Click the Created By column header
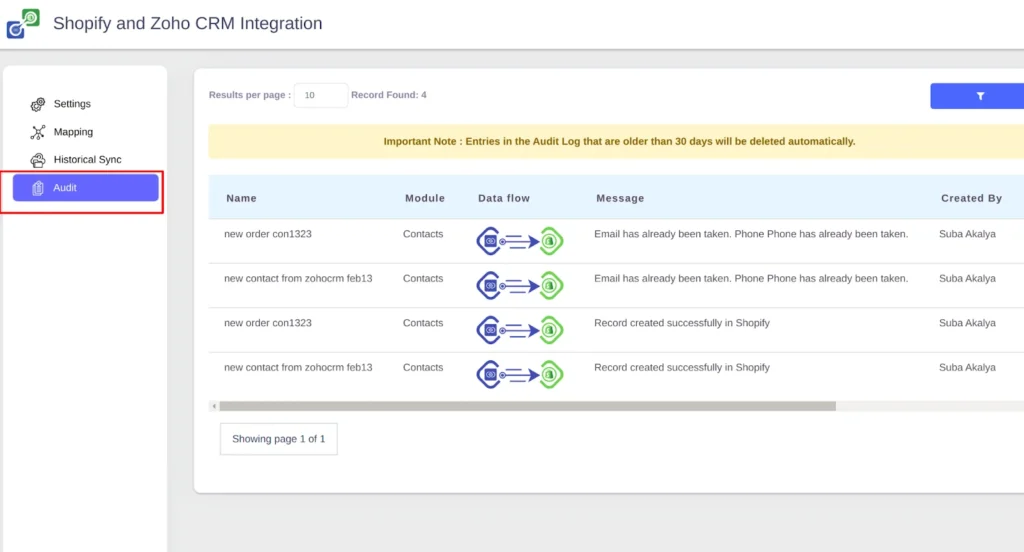Image resolution: width=1024 pixels, height=552 pixels. point(971,198)
